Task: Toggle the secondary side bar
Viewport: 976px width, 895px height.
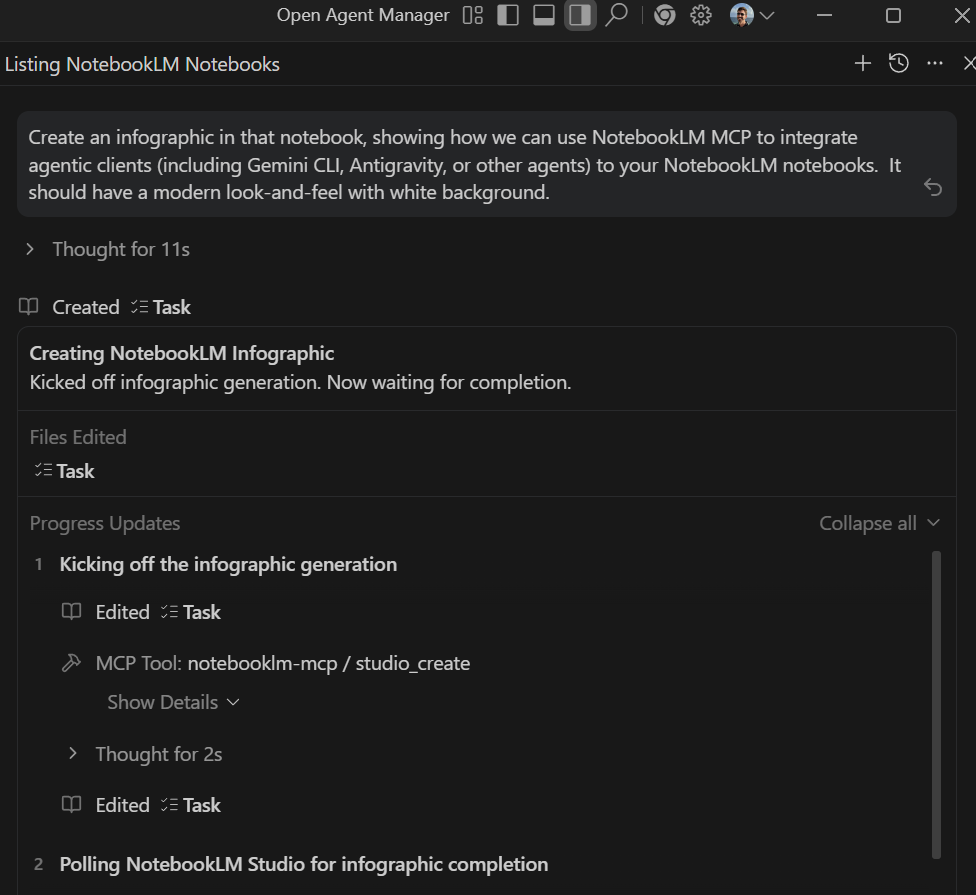Action: click(x=580, y=15)
